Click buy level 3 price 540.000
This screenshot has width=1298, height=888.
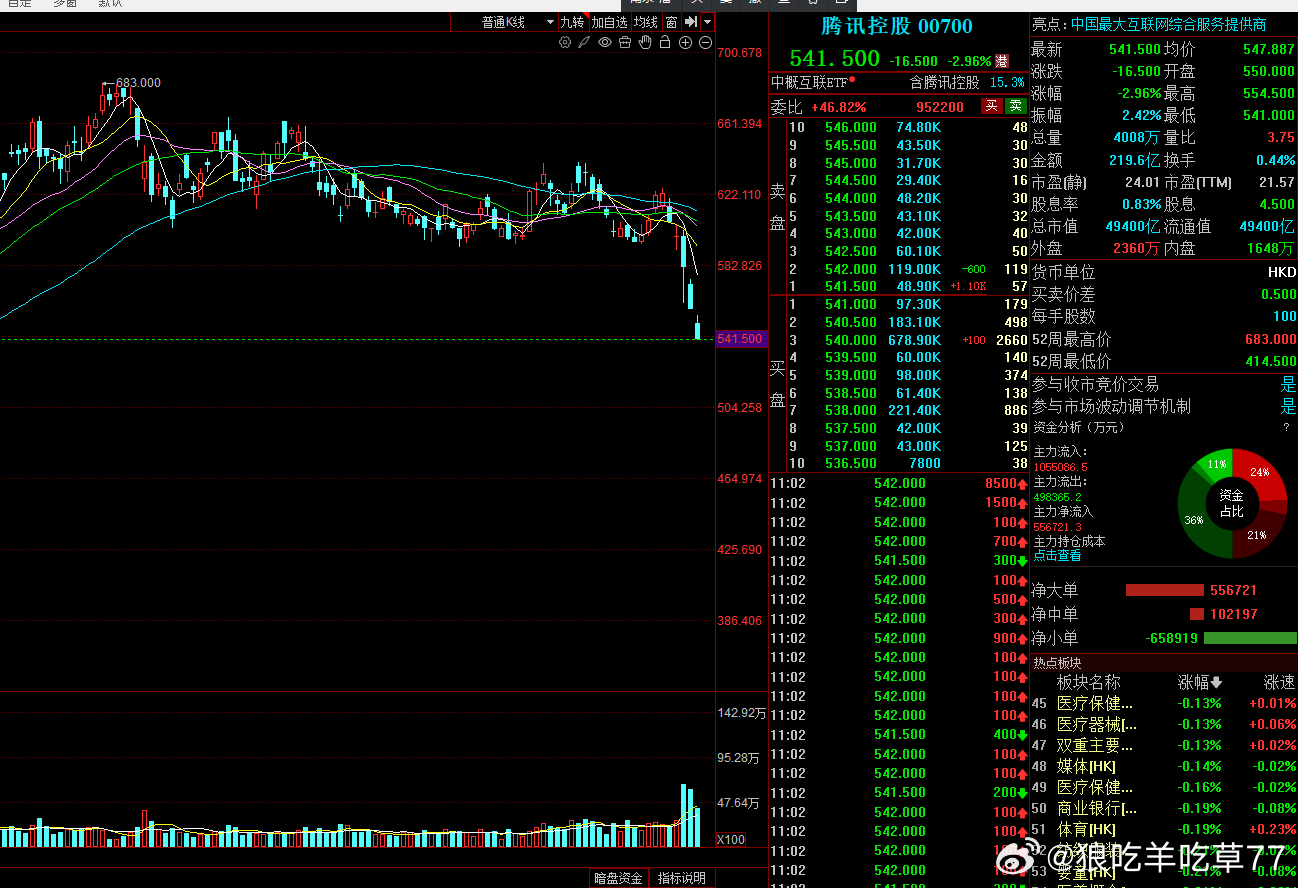click(851, 340)
